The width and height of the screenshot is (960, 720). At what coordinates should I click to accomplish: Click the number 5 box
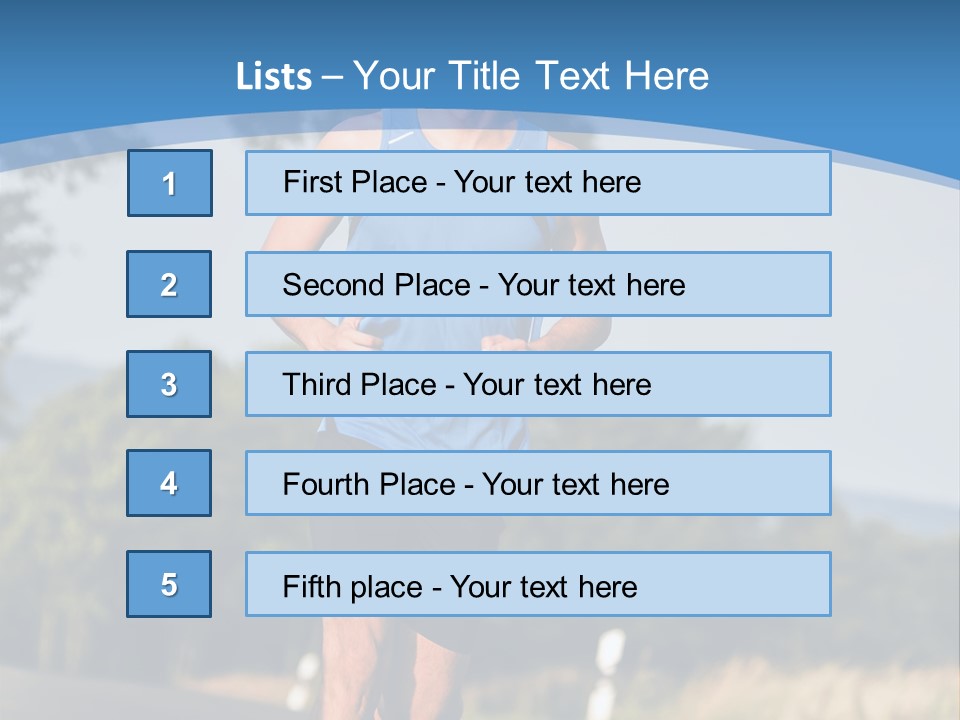(x=169, y=584)
